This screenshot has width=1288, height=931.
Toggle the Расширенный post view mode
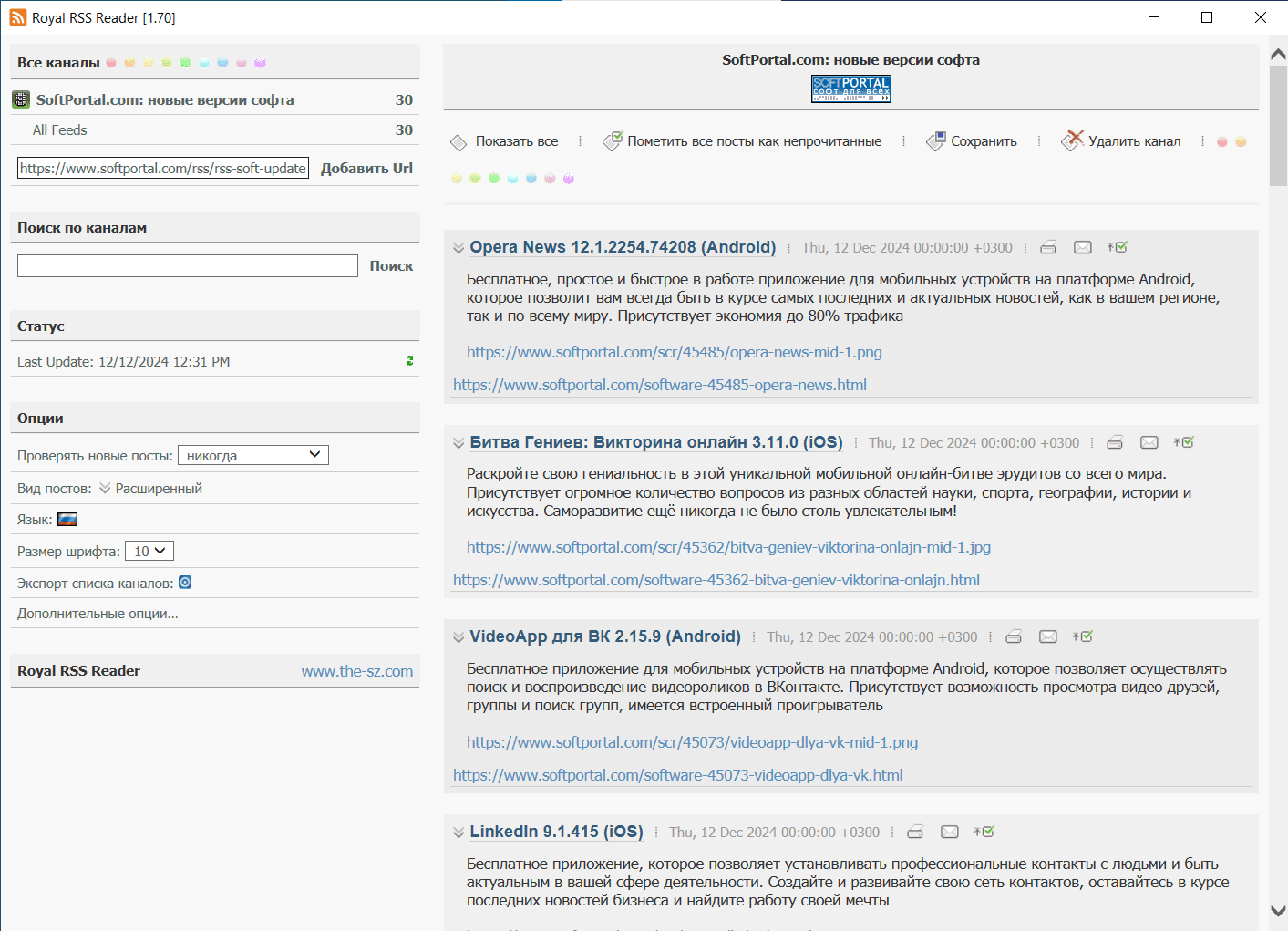(150, 489)
